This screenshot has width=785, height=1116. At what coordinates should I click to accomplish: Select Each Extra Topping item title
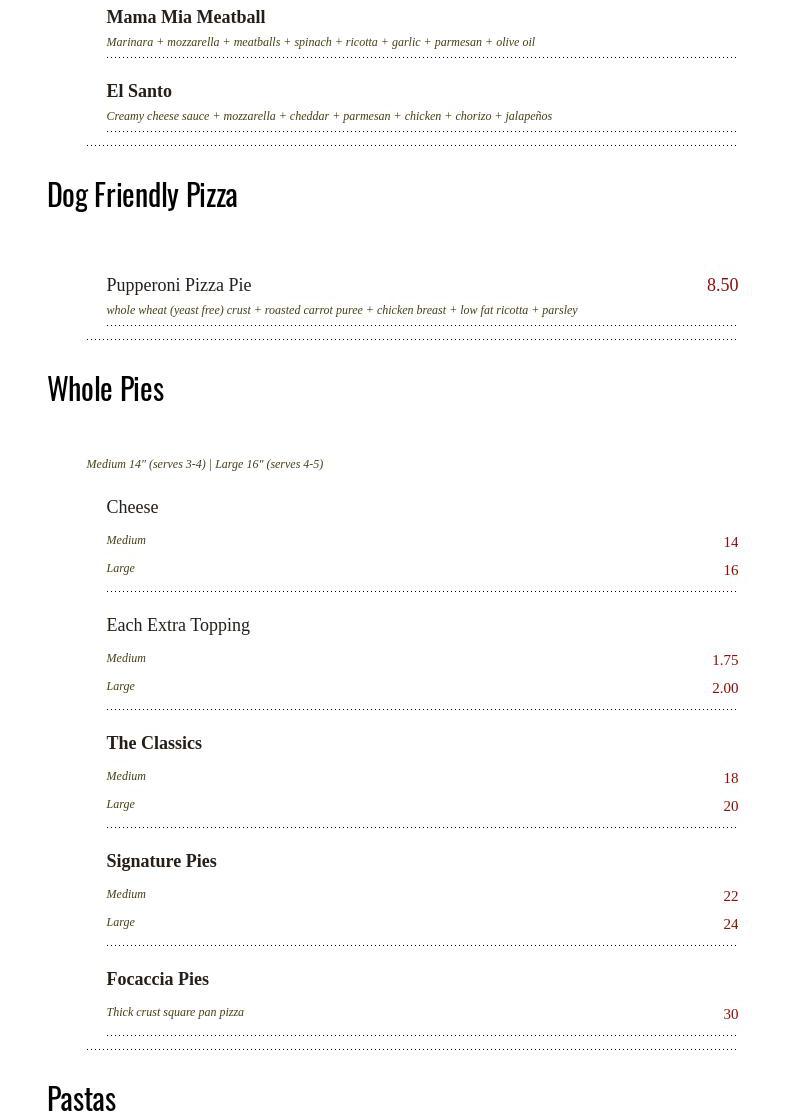178,625
